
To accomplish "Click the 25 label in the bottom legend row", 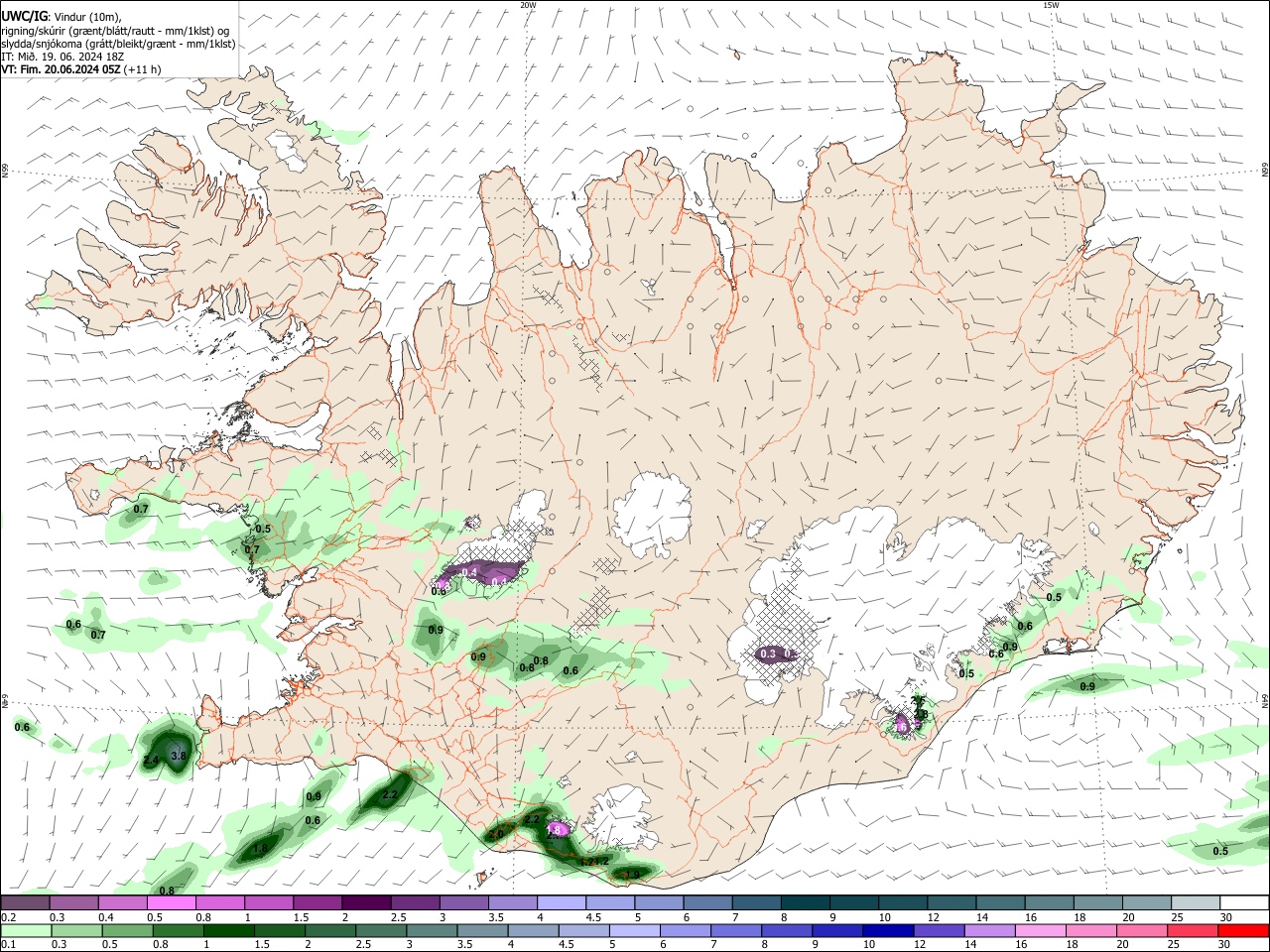I will tap(1175, 945).
